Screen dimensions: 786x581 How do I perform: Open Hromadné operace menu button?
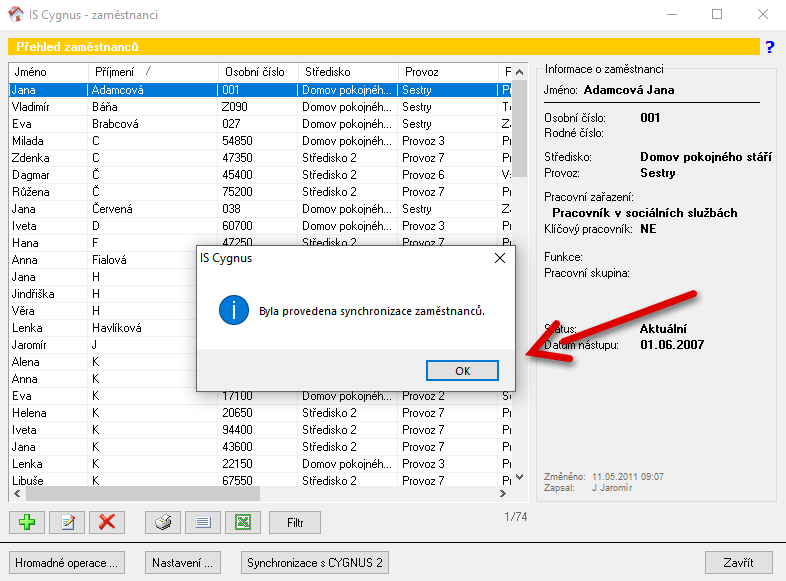[x=67, y=563]
